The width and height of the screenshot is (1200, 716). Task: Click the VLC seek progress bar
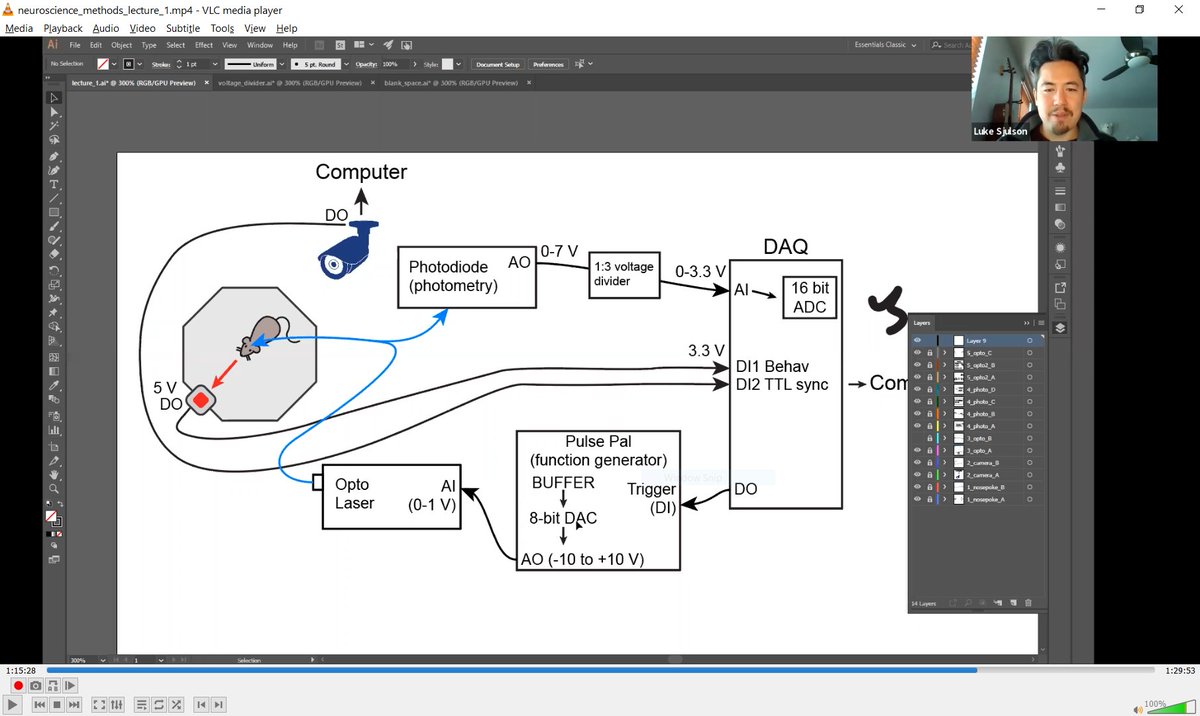coord(600,670)
